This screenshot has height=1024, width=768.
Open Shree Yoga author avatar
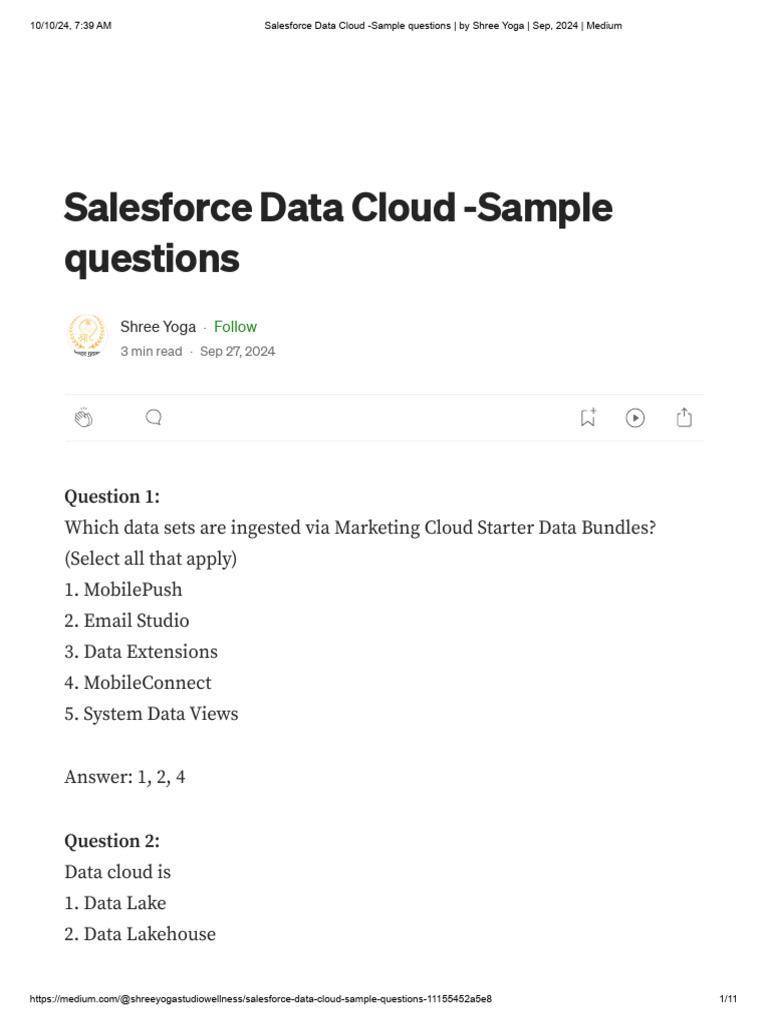tap(86, 336)
